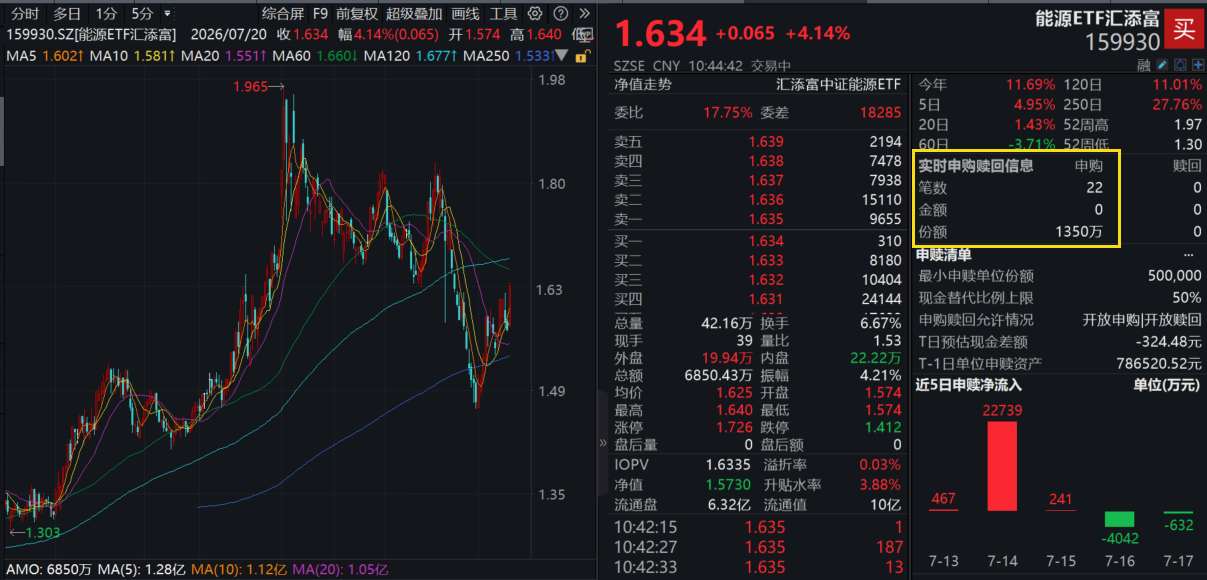Click the 买二 price 1.633
The width and height of the screenshot is (1207, 580).
(x=766, y=260)
